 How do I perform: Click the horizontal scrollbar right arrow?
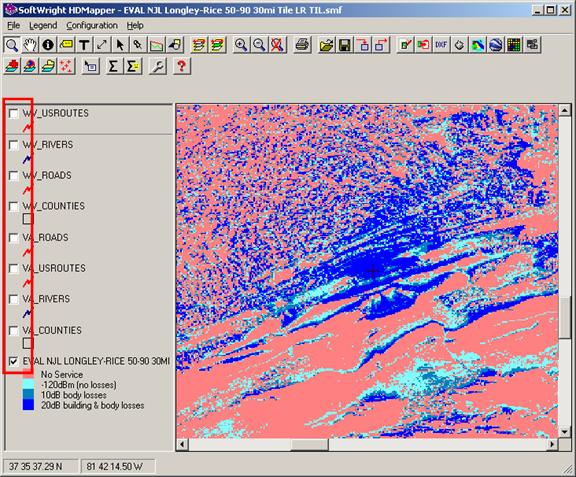(552, 445)
